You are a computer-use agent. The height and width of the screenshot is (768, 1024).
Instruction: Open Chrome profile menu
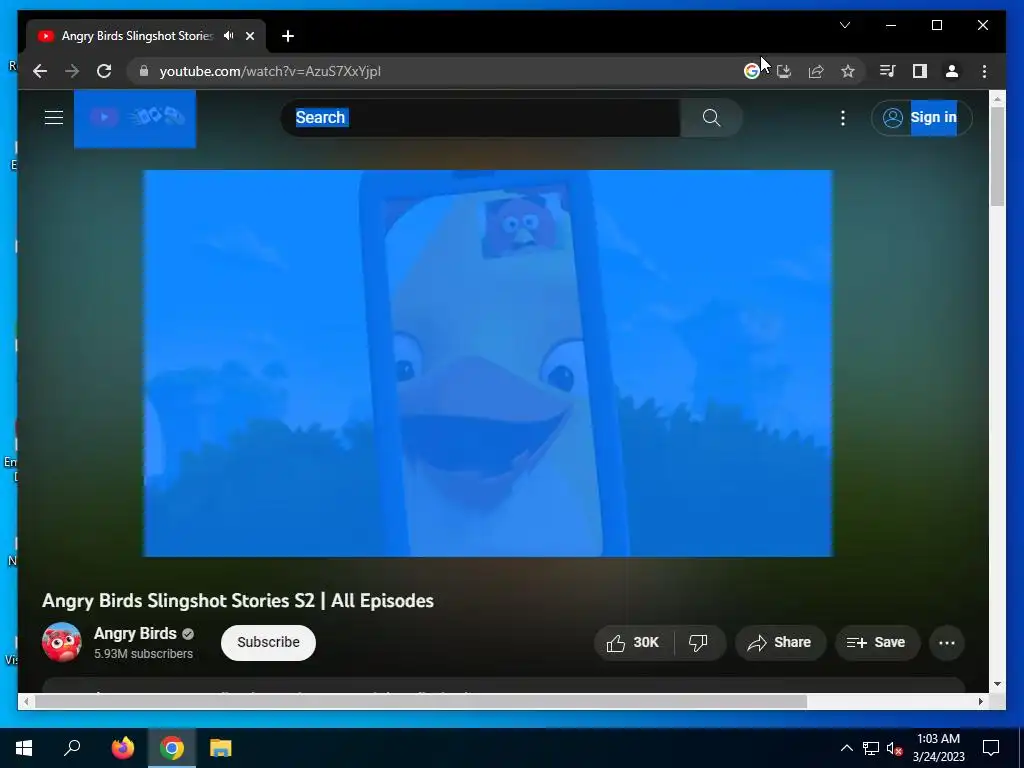click(x=952, y=71)
